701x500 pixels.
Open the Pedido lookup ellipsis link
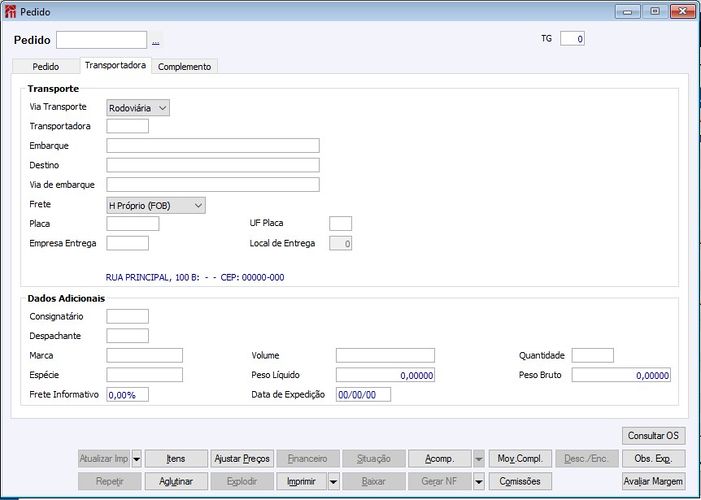pyautogui.click(x=156, y=42)
